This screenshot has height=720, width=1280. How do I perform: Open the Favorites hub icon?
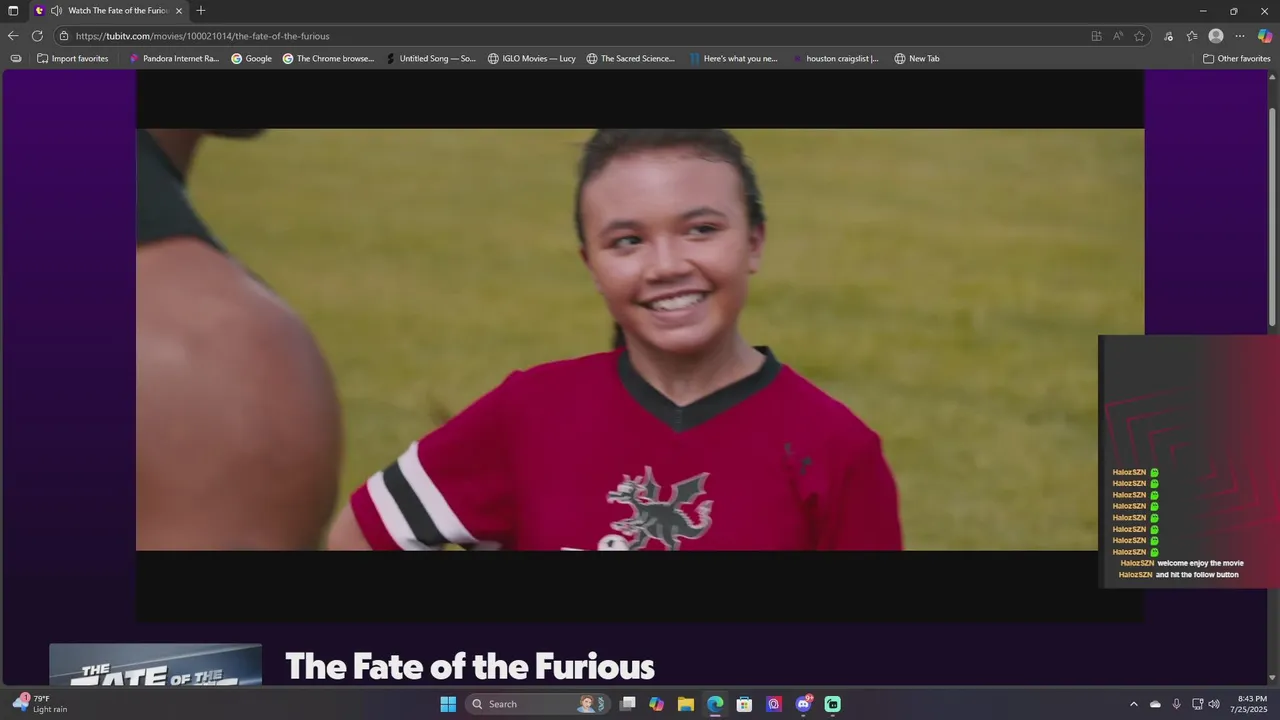coord(1192,36)
